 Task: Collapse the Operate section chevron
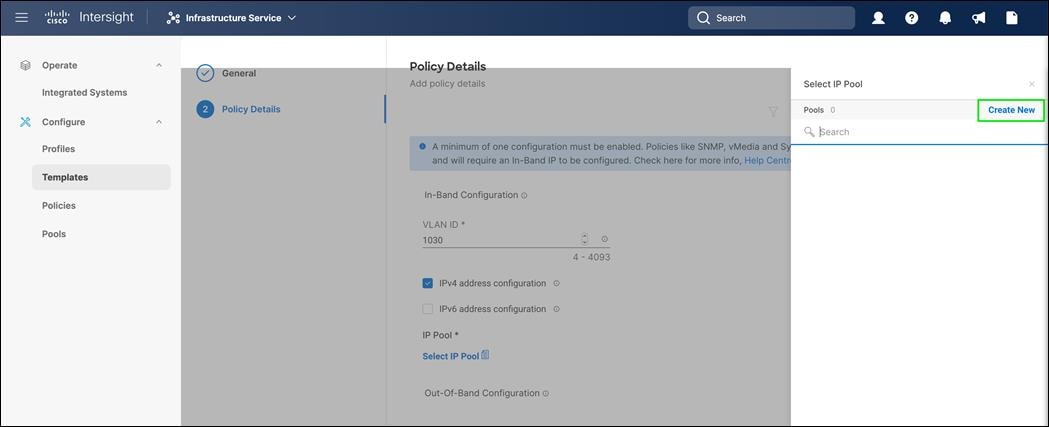[x=159, y=65]
